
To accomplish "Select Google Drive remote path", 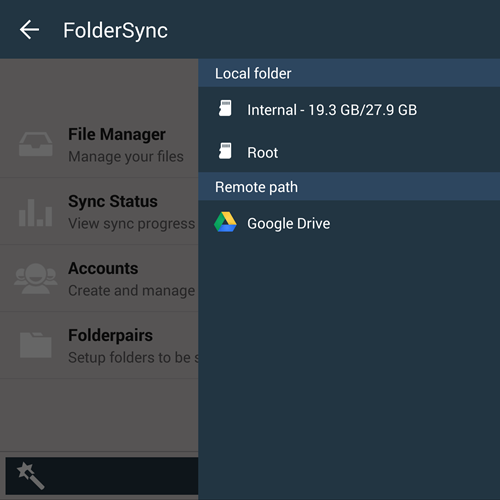I will (x=349, y=222).
